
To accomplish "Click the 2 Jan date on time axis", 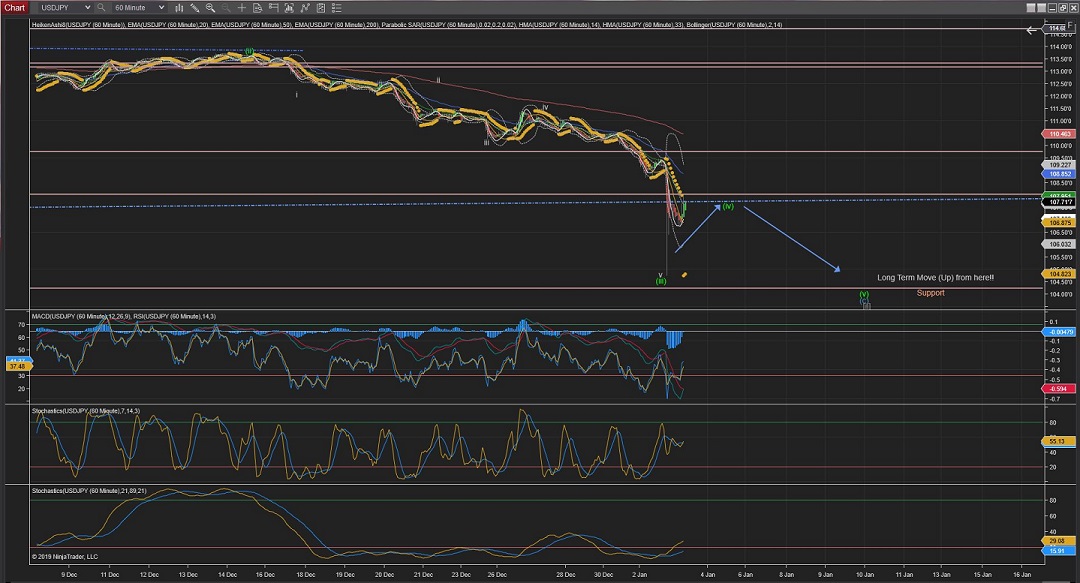I will coord(640,574).
